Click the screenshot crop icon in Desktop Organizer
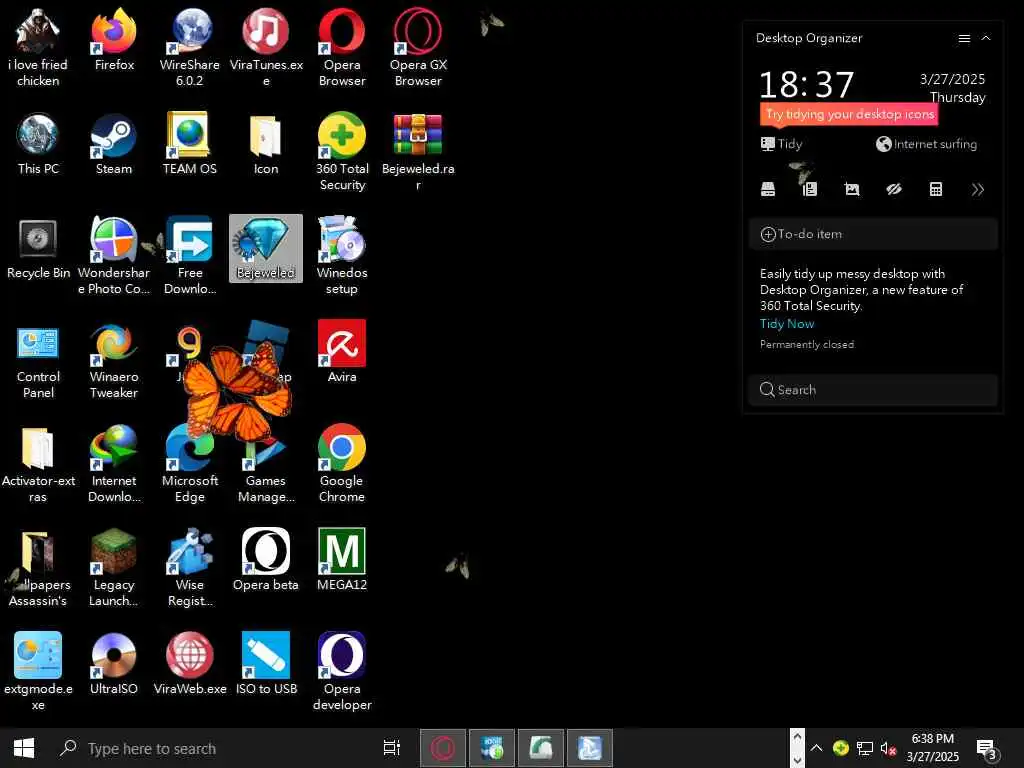The image size is (1024, 768). (852, 189)
